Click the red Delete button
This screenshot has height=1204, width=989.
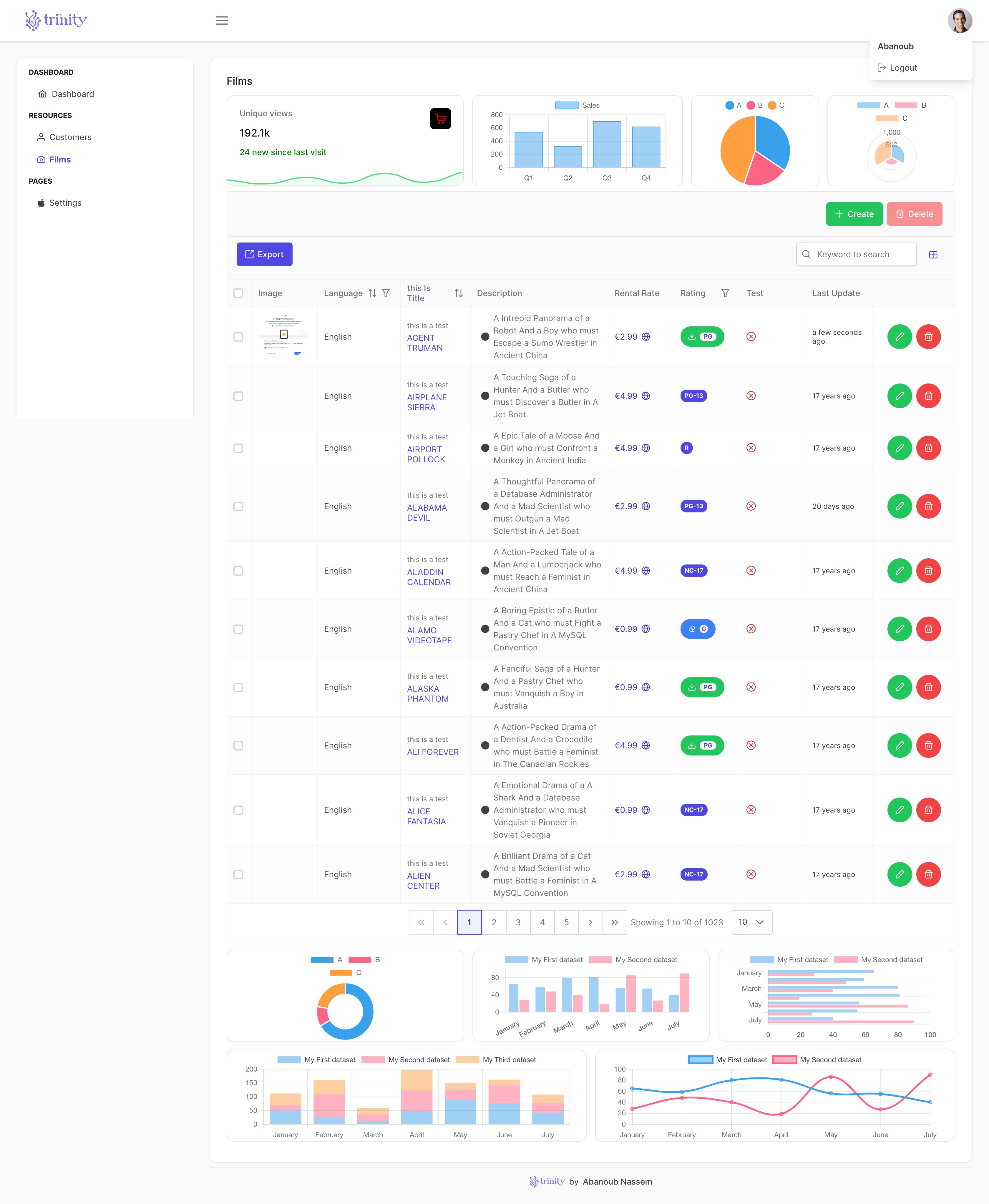914,214
